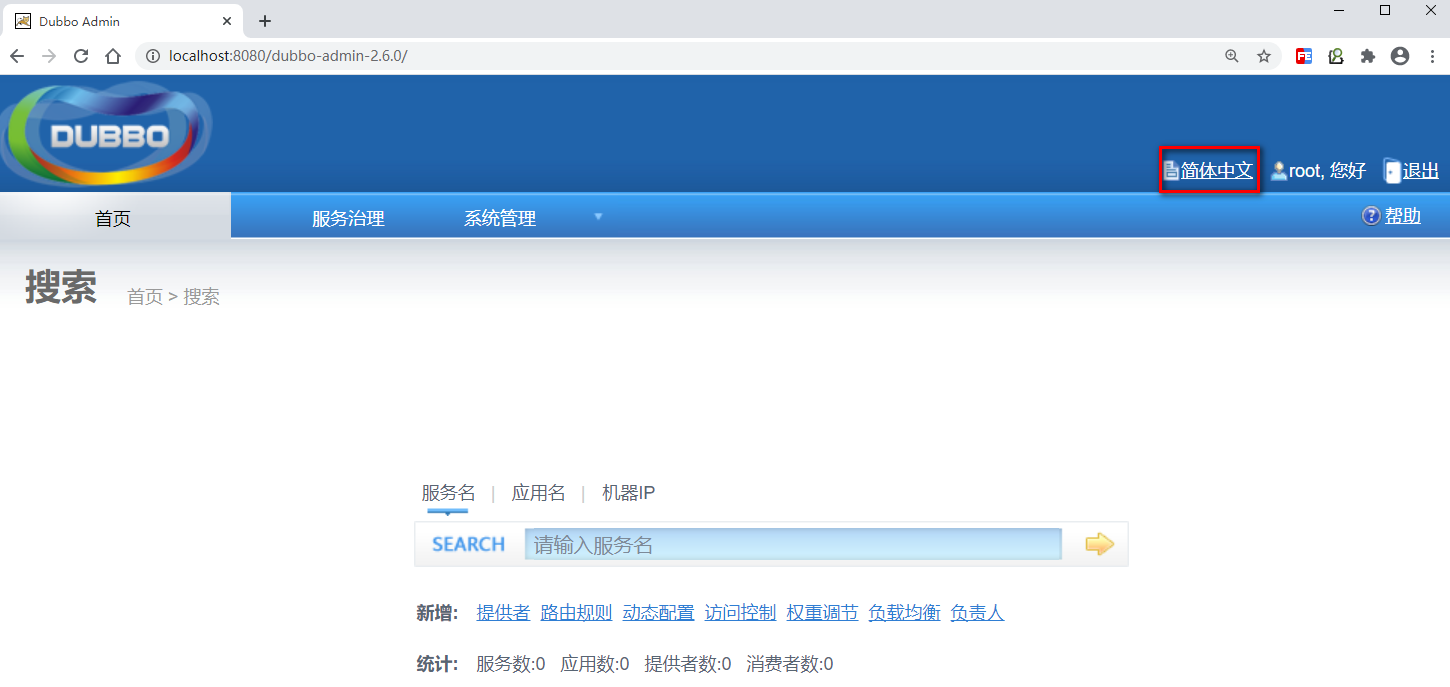Click the SEARCH label
This screenshot has height=687, width=1450.
[x=468, y=544]
